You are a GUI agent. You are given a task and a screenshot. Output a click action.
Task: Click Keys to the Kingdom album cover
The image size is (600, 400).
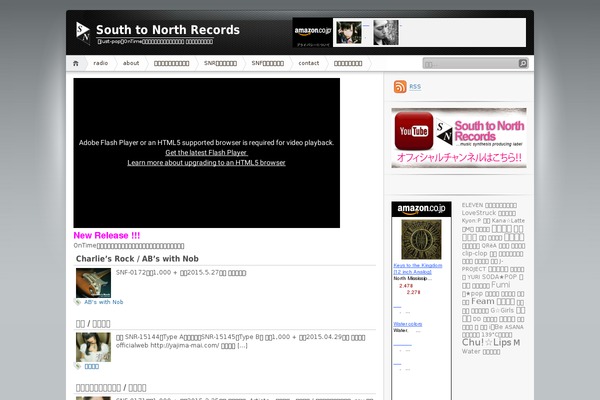(x=421, y=239)
